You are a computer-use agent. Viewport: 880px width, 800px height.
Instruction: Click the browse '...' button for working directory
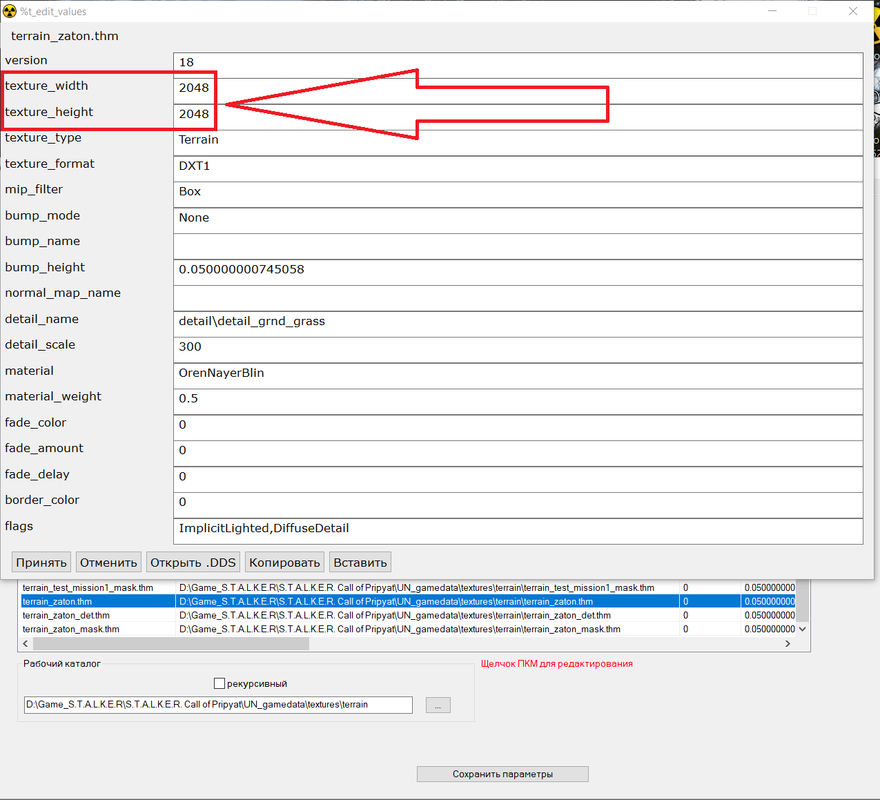click(438, 705)
